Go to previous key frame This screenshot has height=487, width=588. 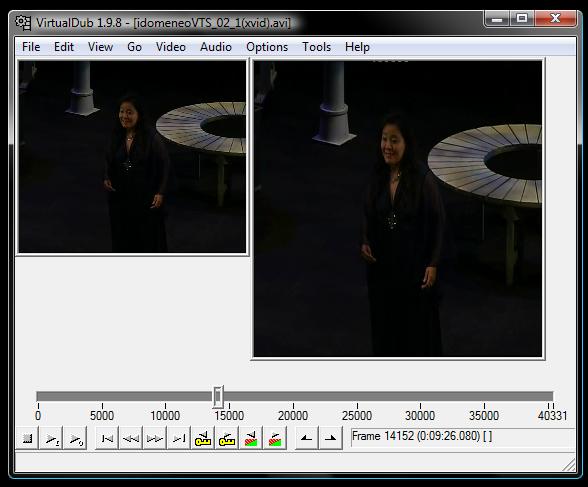pyautogui.click(x=203, y=438)
